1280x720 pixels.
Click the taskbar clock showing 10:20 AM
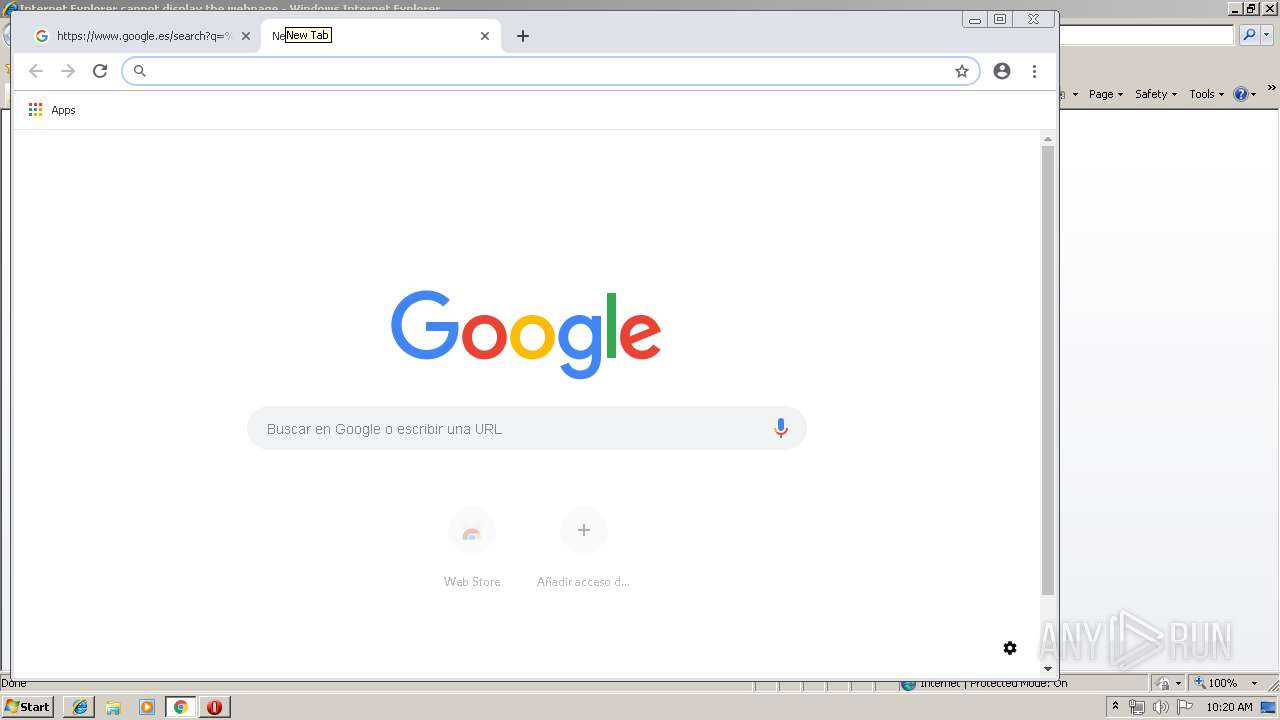click(x=1229, y=707)
